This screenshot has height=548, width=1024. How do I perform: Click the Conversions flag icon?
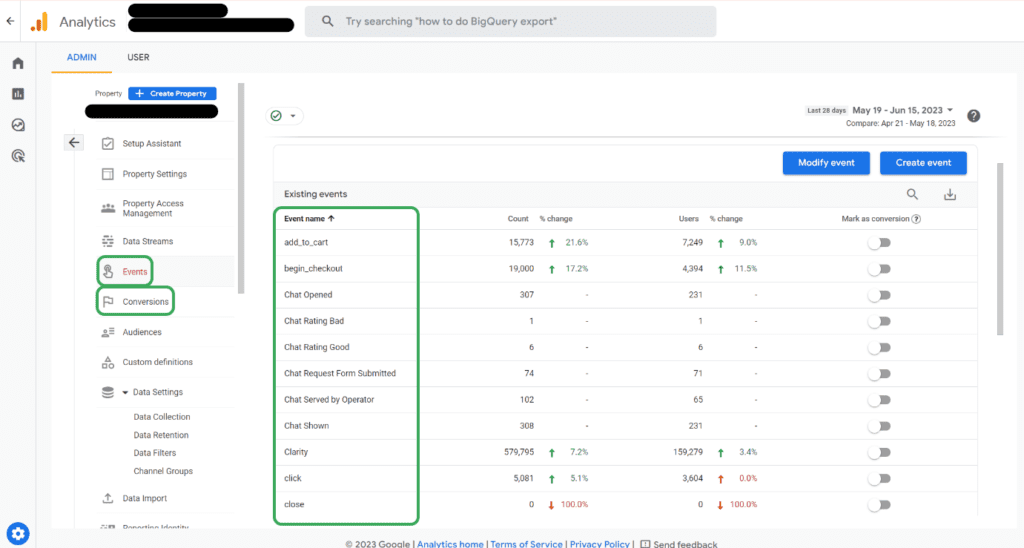(108, 301)
